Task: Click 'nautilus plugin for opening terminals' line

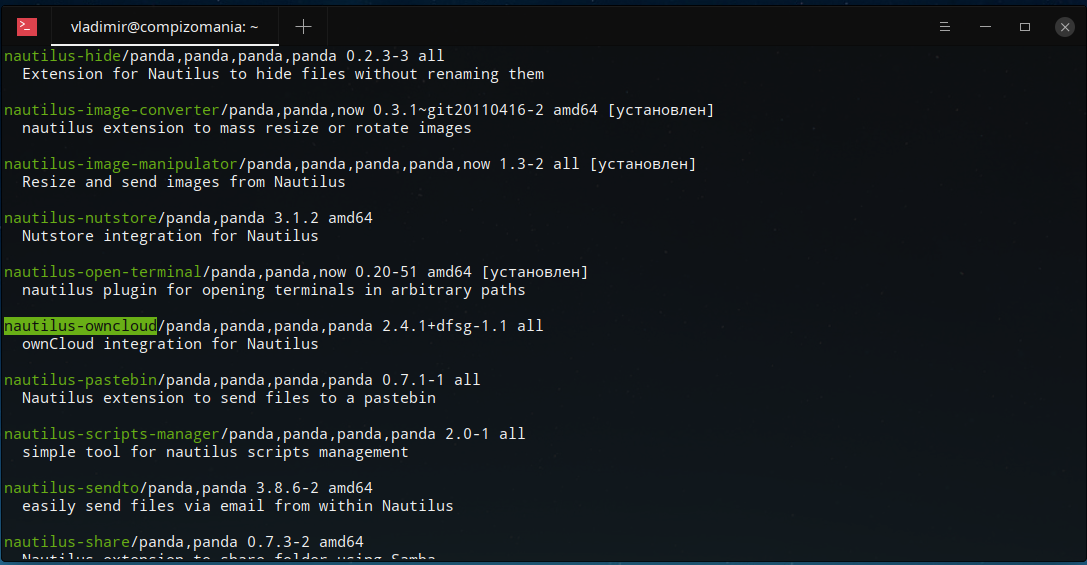Action: pyautogui.click(x=273, y=290)
